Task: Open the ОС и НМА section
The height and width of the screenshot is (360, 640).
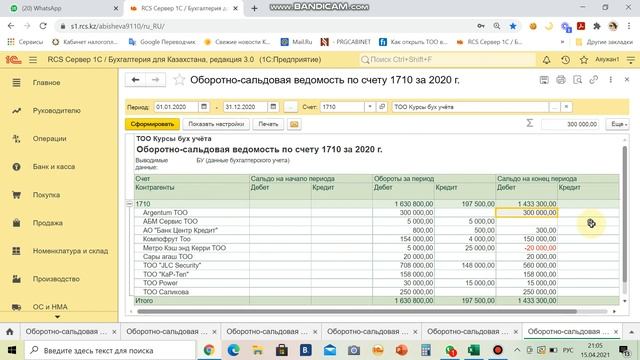Action: pyautogui.click(x=50, y=307)
